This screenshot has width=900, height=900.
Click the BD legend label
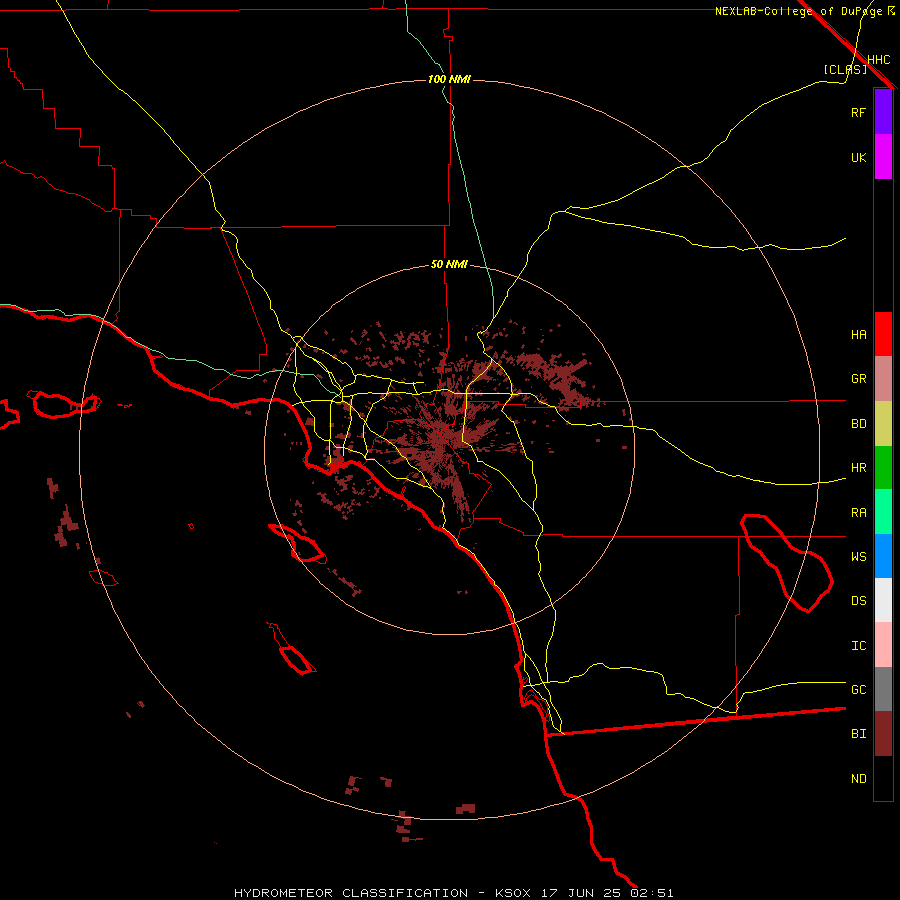[859, 424]
